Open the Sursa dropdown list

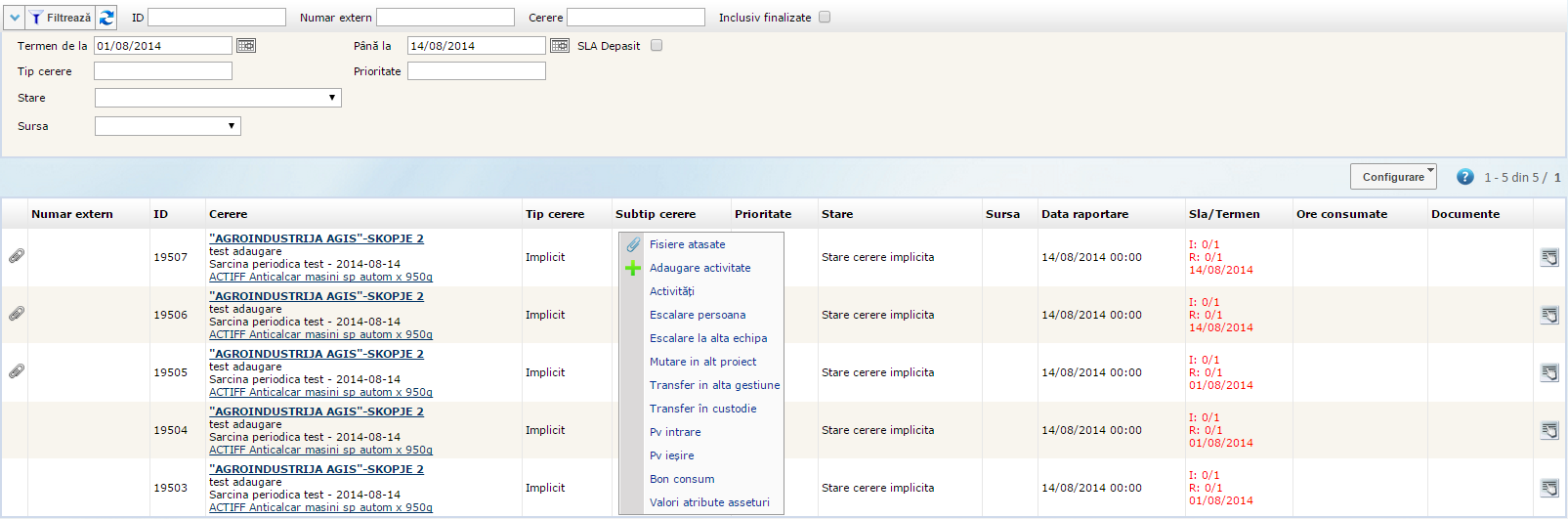167,126
